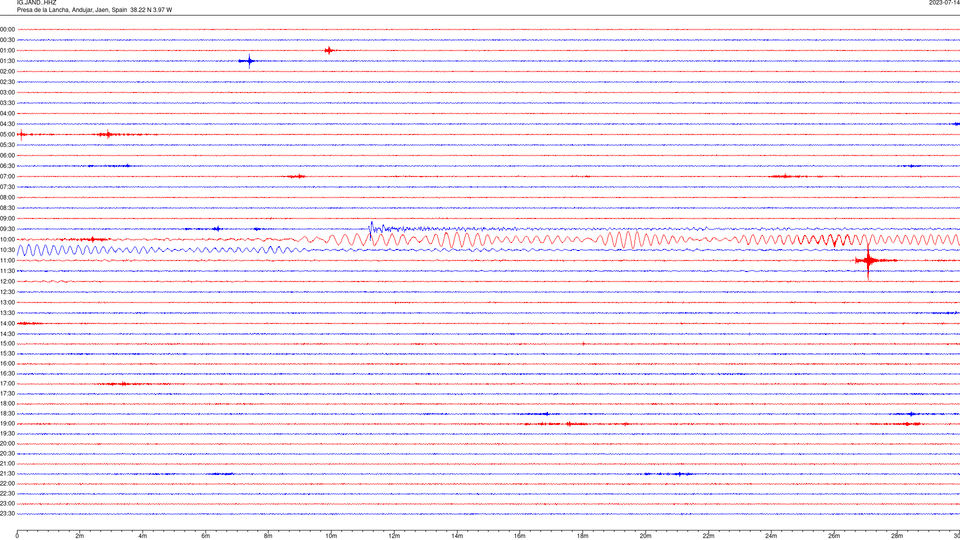Click the 21:30 time label

[x=7, y=473]
